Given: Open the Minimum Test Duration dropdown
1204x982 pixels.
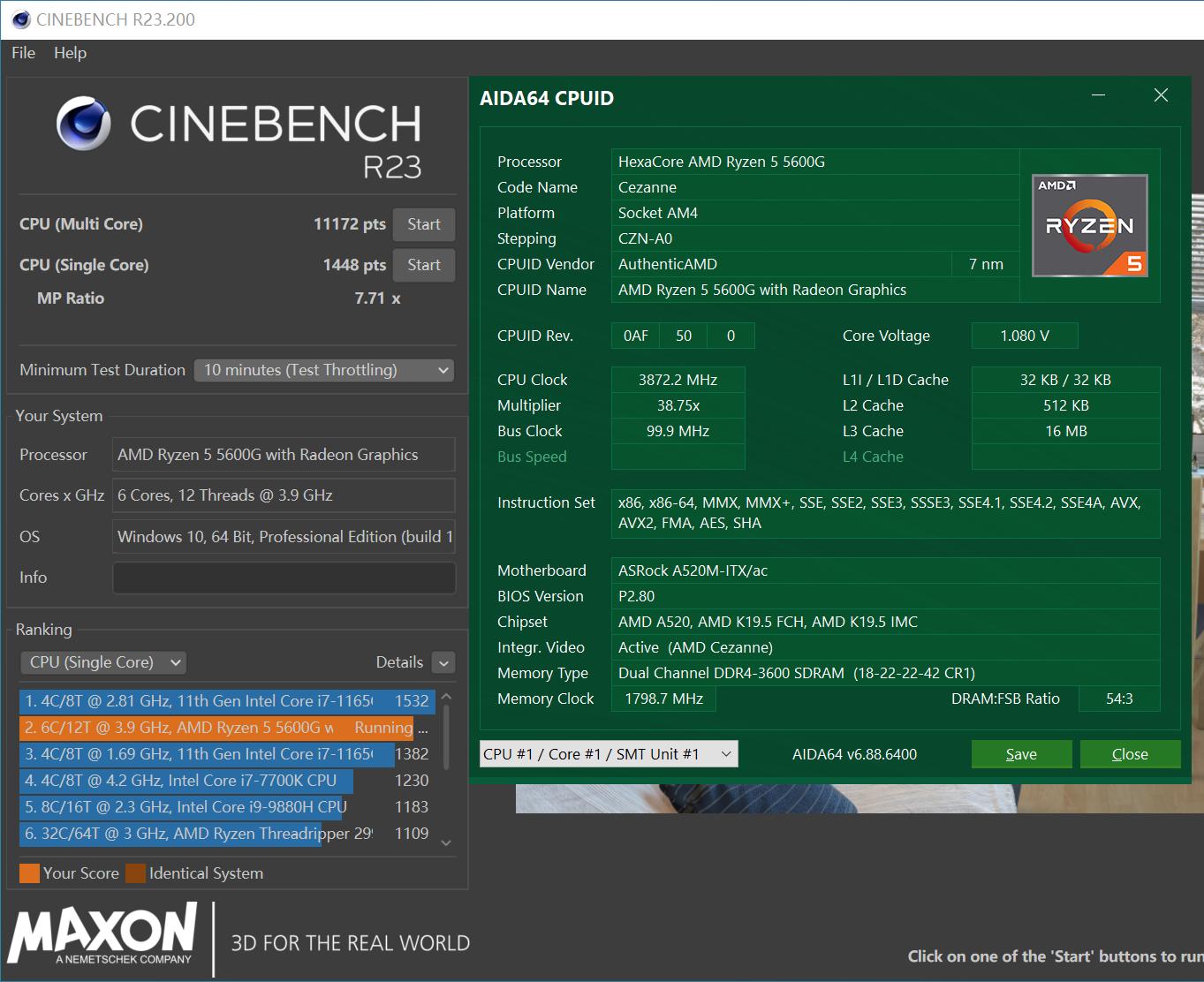Looking at the screenshot, I should click(323, 370).
